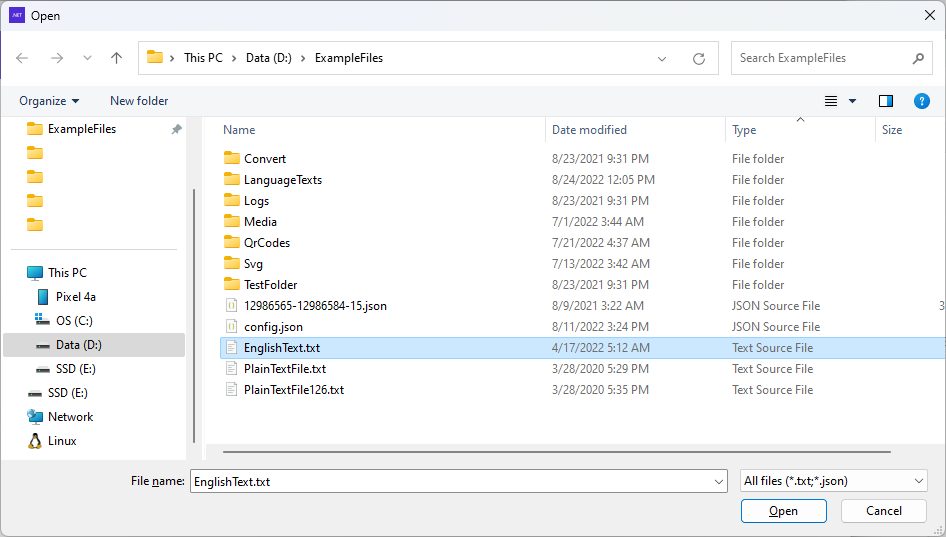Click the date 8/24/2022 12:05 PM
This screenshot has width=946, height=537.
pyautogui.click(x=603, y=180)
